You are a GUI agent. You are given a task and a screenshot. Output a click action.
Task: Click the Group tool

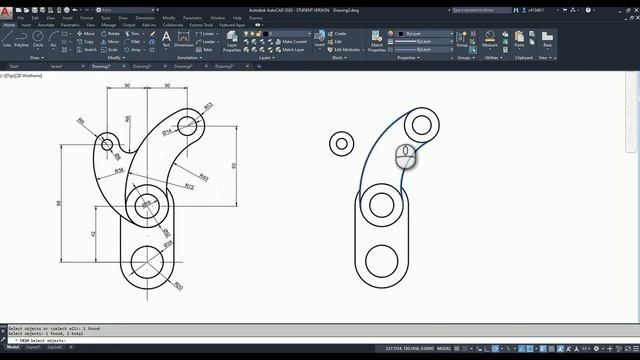pyautogui.click(x=462, y=39)
